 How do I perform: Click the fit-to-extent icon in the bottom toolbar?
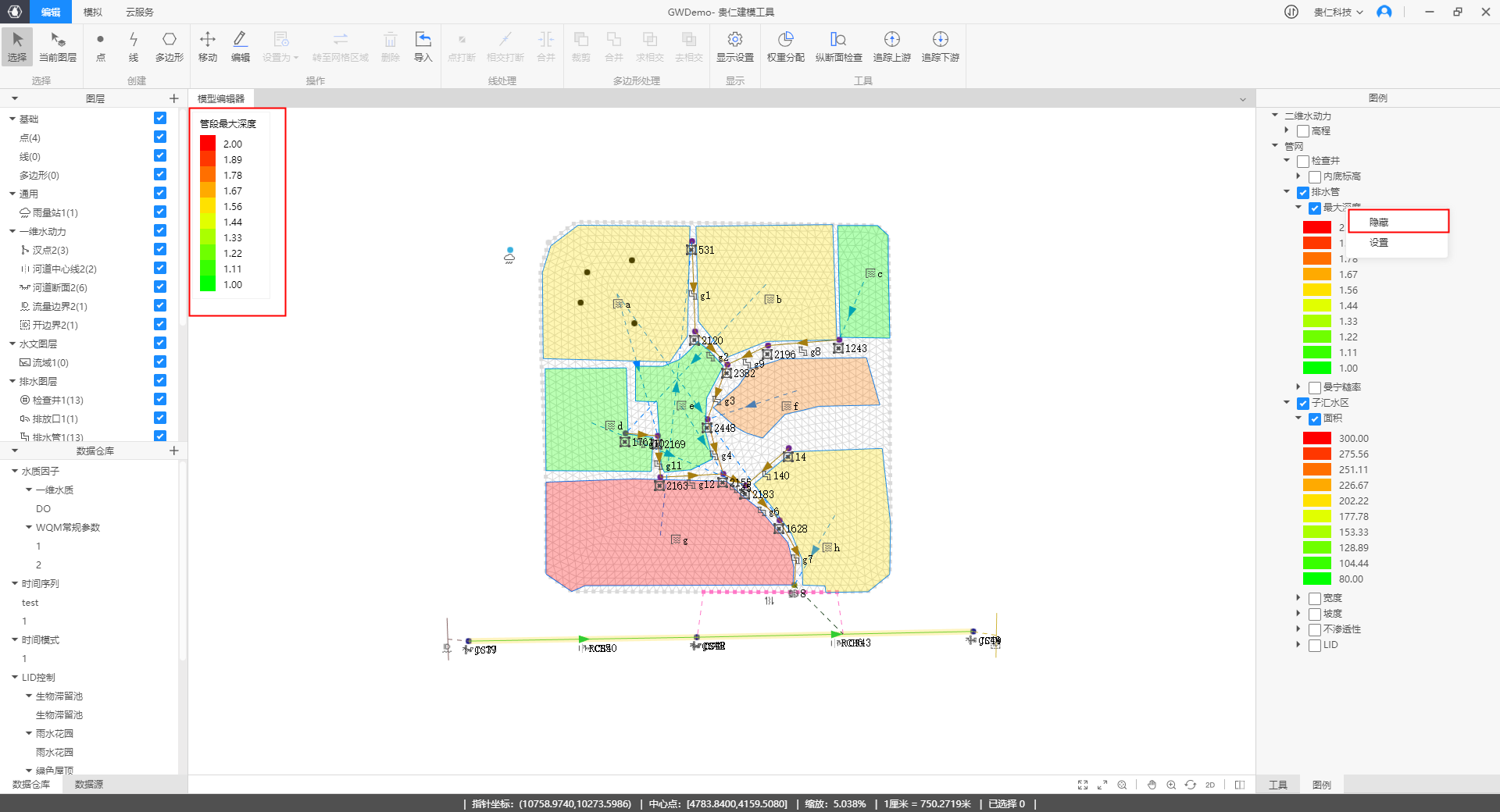point(1083,785)
